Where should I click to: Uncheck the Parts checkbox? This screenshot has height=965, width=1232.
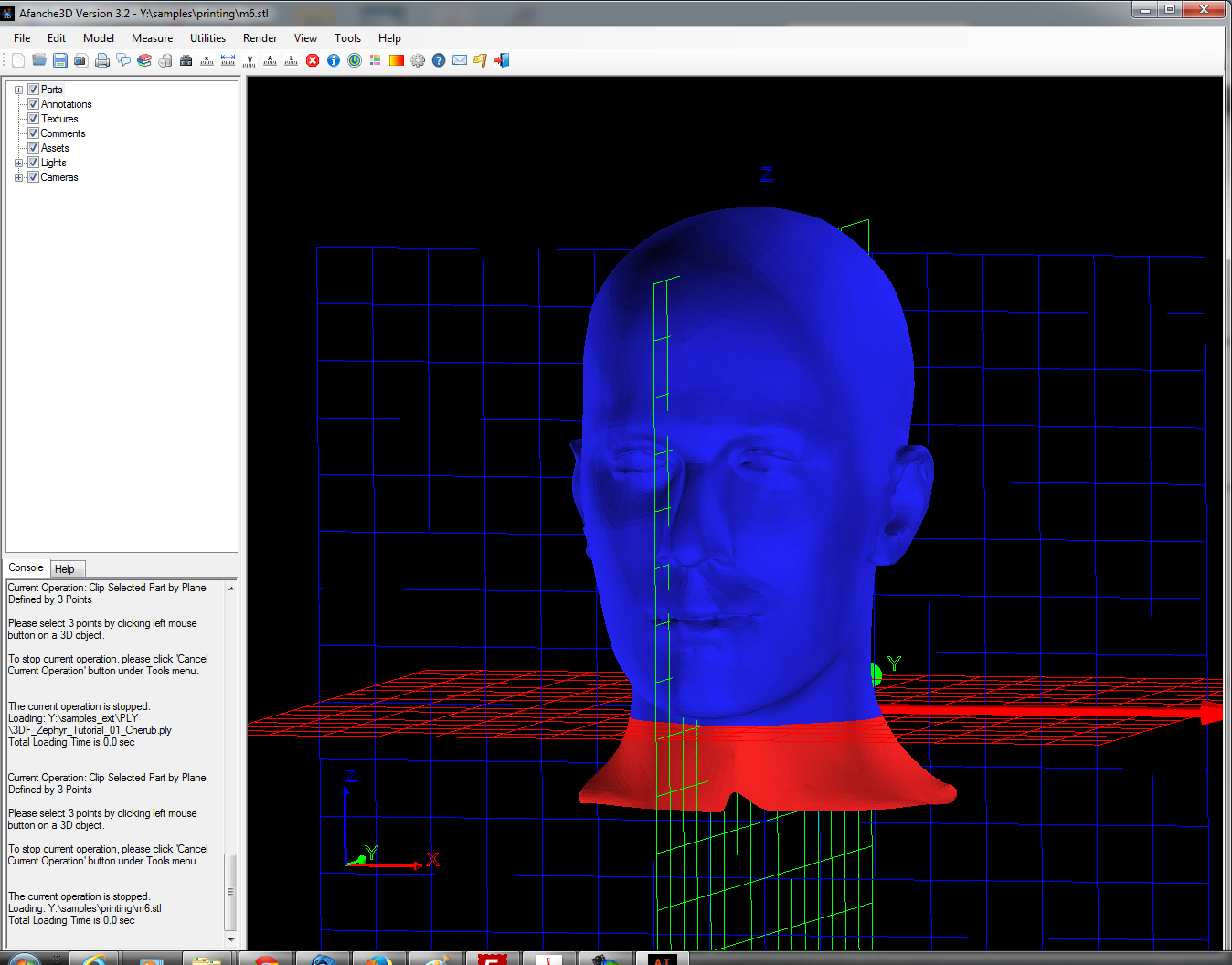pyautogui.click(x=33, y=90)
